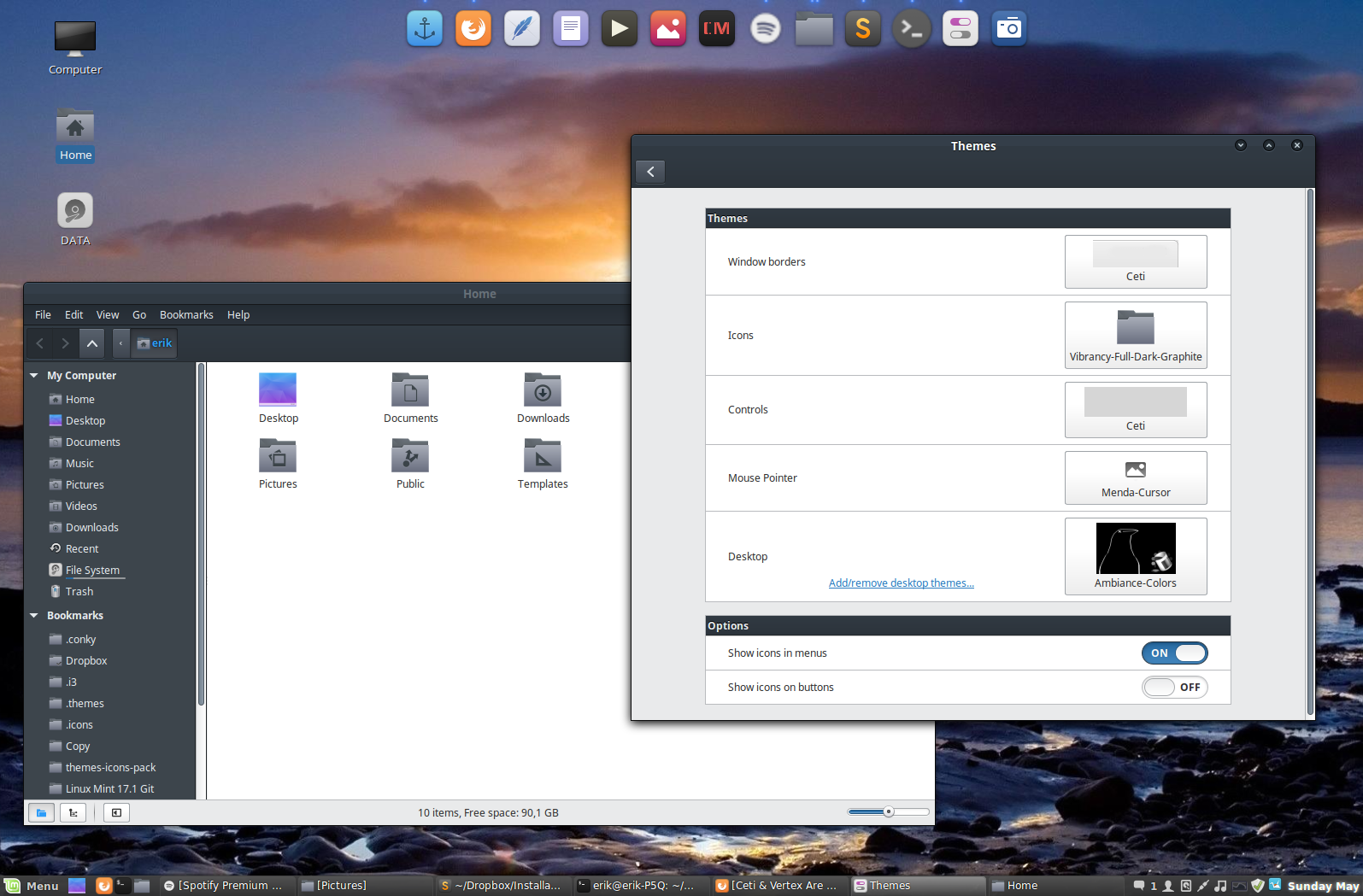Image resolution: width=1363 pixels, height=896 pixels.
Task: Open File System in sidebar
Action: click(x=85, y=571)
